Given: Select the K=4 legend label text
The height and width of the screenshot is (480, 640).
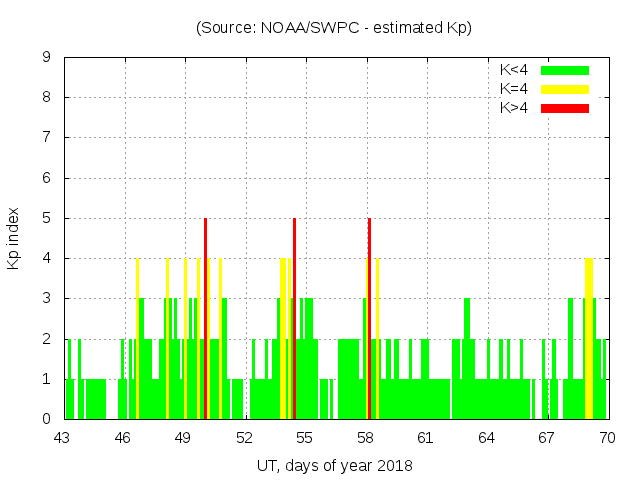Looking at the screenshot, I should [x=513, y=89].
